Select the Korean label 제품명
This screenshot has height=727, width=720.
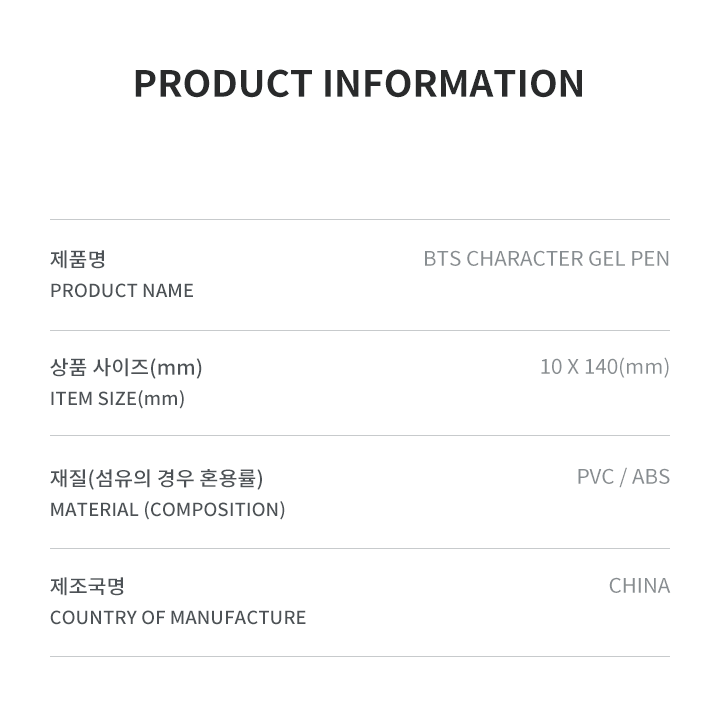click(x=78, y=259)
